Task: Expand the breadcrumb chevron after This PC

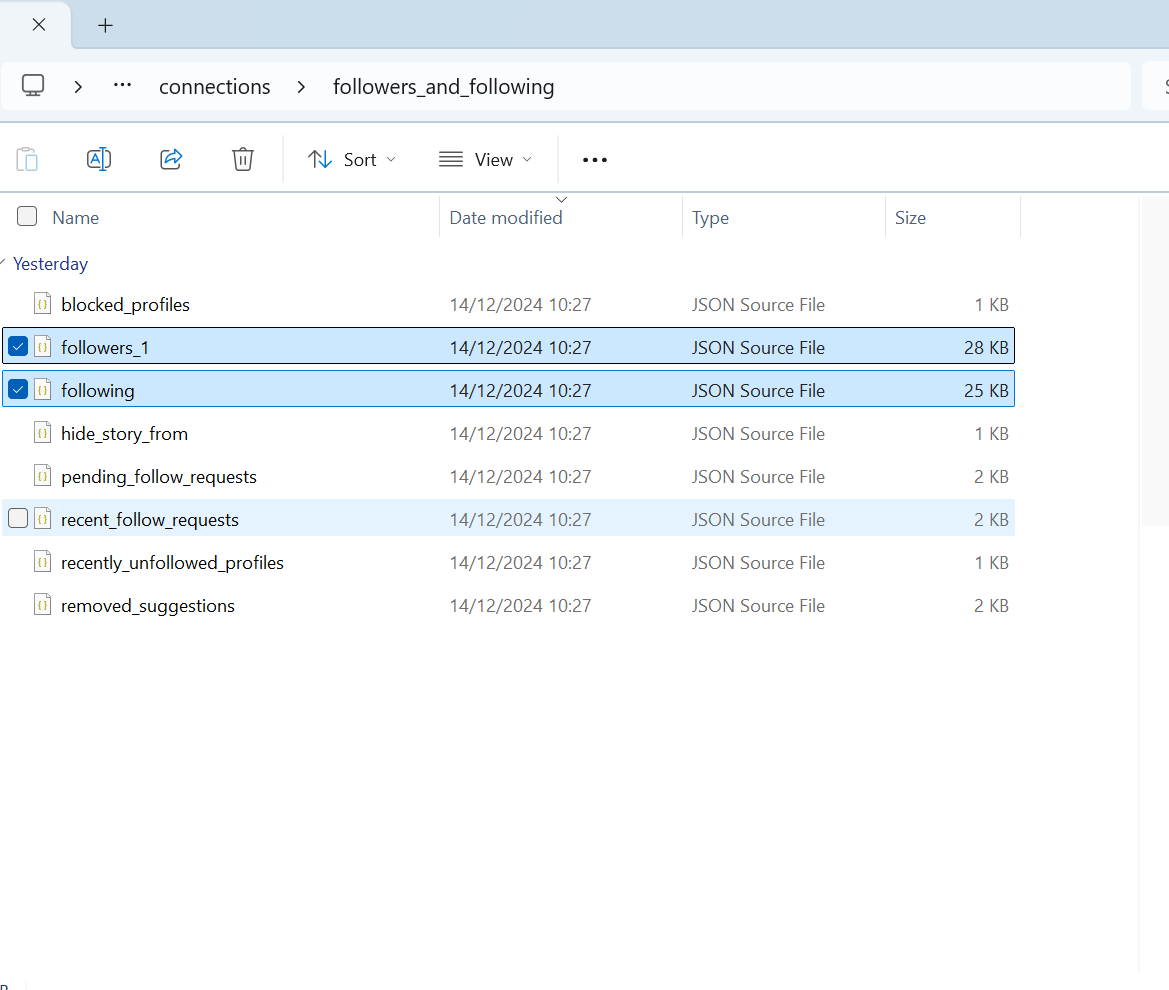Action: 78,86
